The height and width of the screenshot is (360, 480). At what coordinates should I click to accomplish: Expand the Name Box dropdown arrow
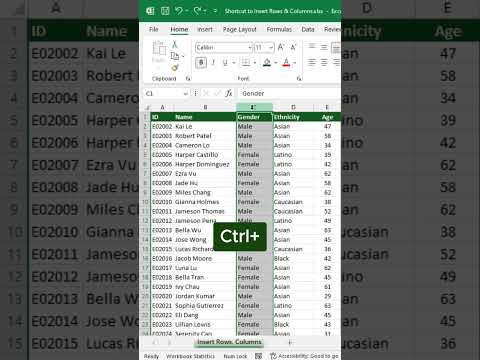(186, 94)
